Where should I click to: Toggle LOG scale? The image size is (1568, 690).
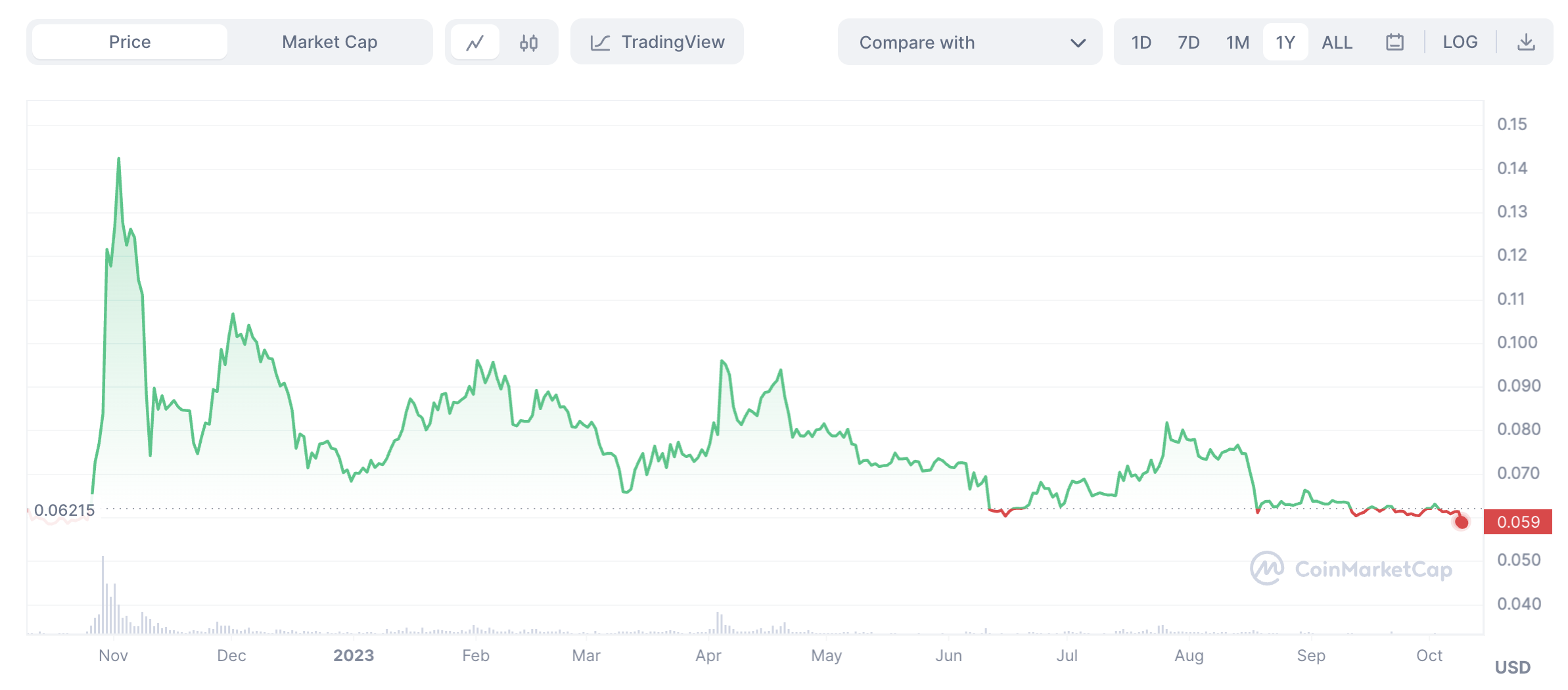pyautogui.click(x=1460, y=42)
